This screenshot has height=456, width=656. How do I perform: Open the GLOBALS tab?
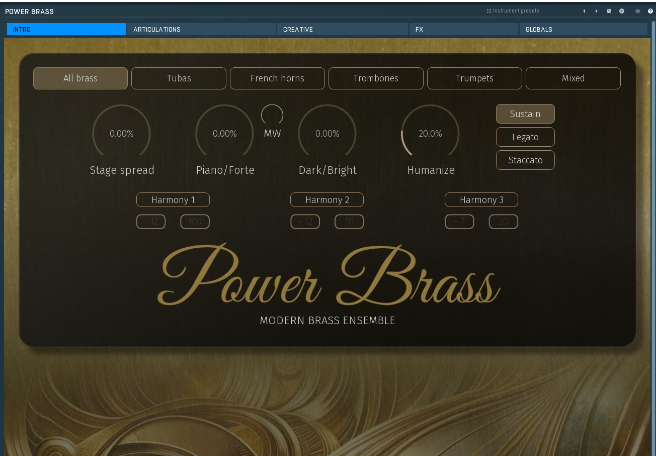tap(583, 29)
